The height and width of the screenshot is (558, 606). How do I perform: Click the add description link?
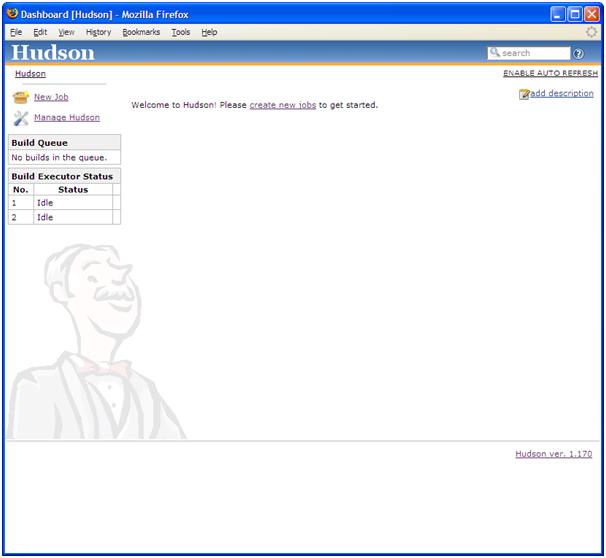[x=562, y=94]
